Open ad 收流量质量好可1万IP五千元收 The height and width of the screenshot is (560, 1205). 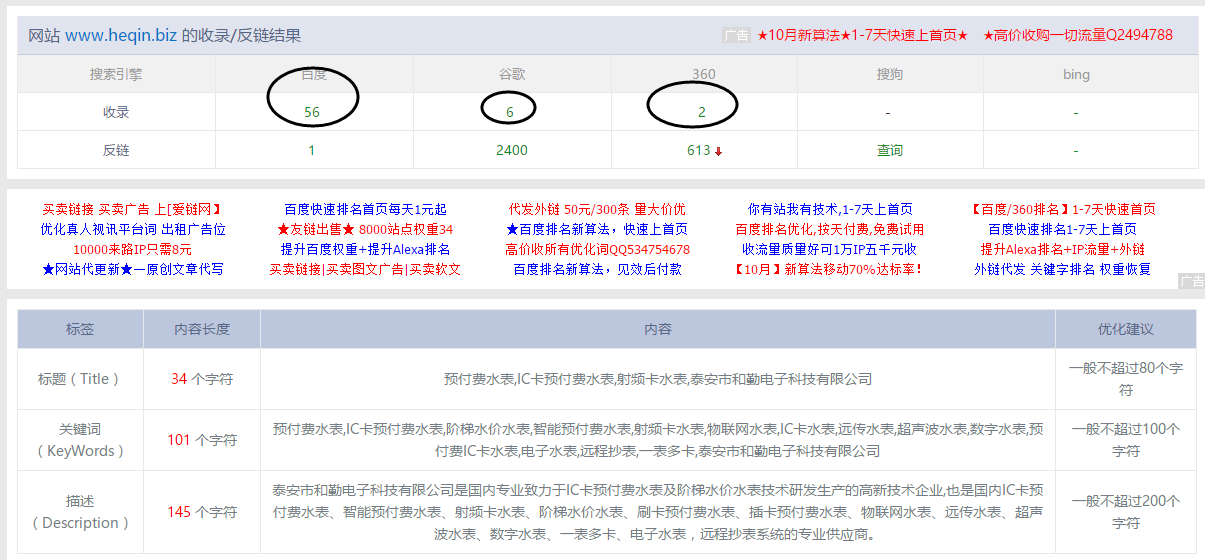click(x=830, y=249)
